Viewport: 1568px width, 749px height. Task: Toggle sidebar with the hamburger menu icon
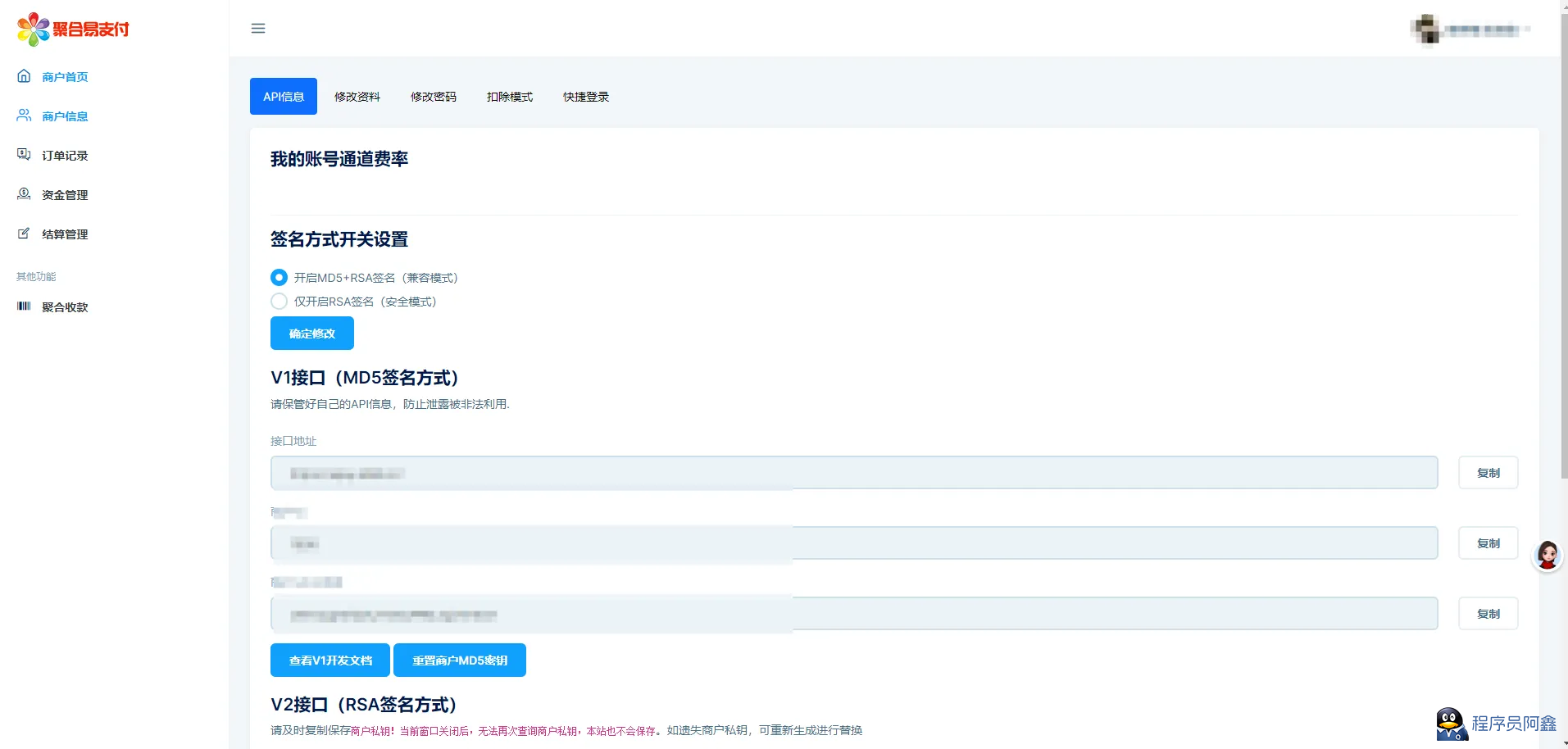258,29
